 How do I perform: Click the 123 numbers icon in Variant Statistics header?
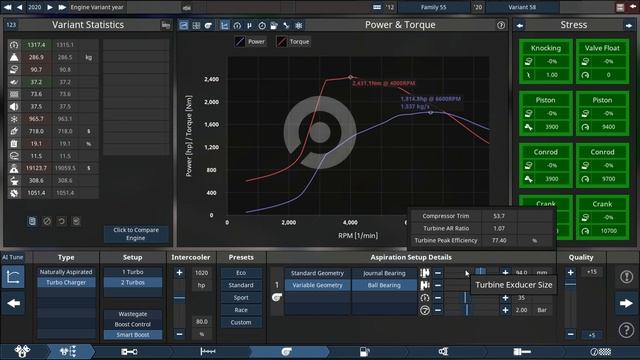point(11,25)
